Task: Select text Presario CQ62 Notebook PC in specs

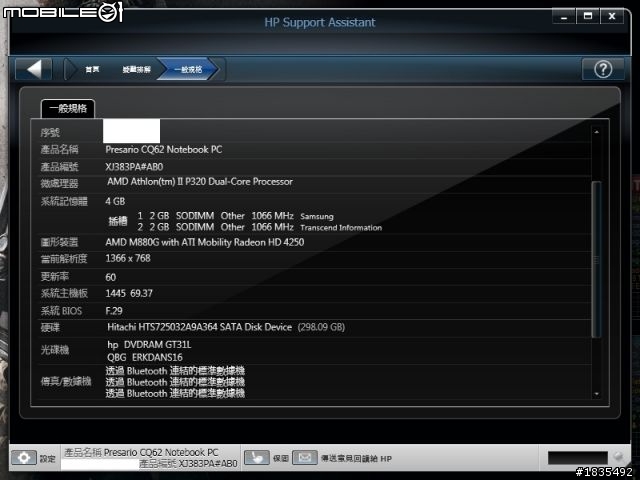Action: pos(164,150)
